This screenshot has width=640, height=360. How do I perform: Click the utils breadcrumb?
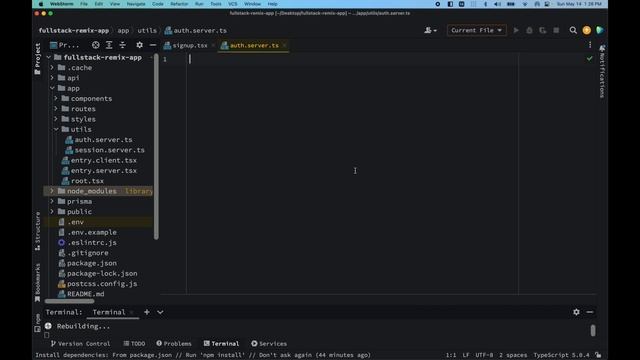click(147, 31)
